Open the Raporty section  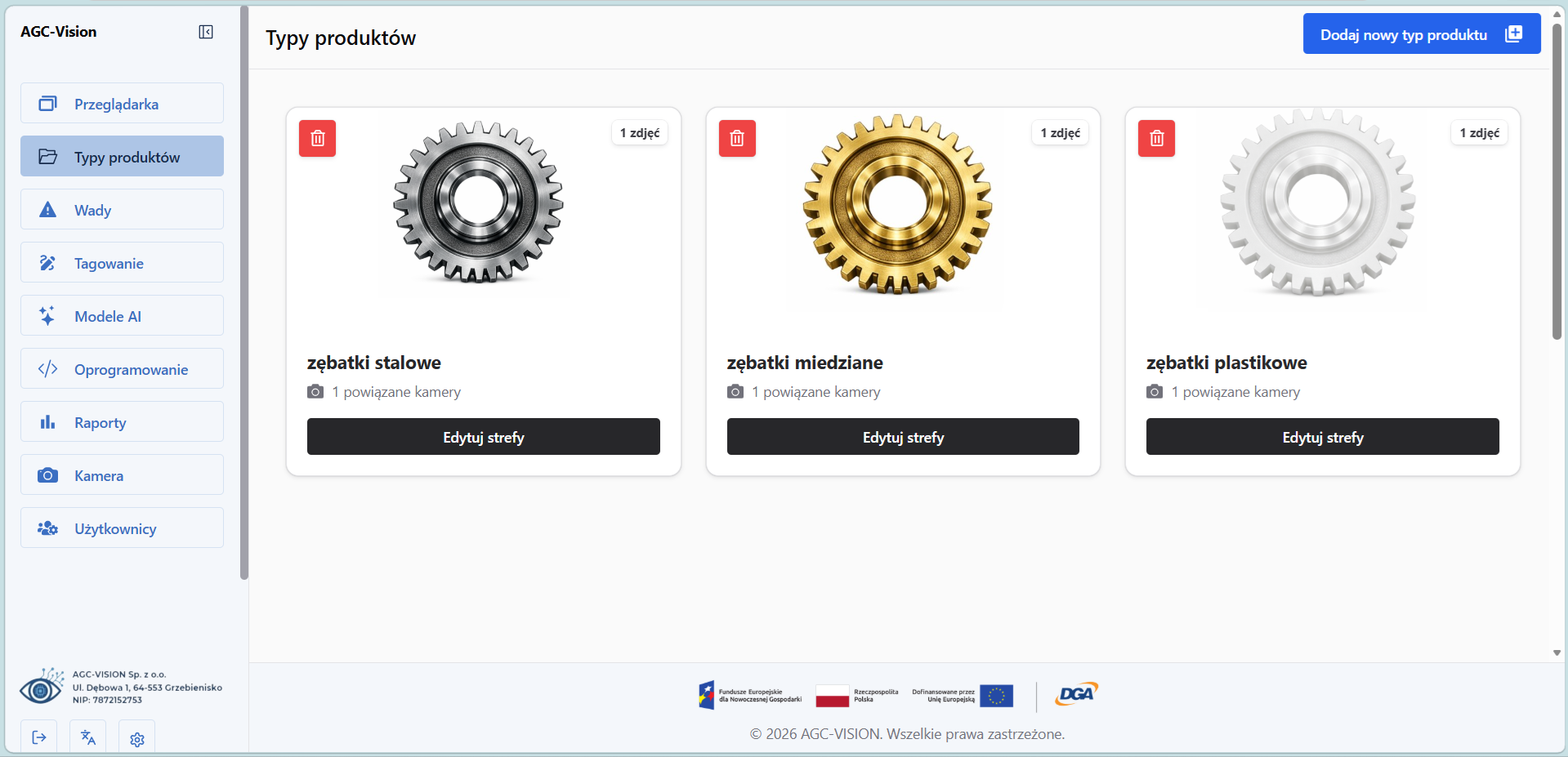tap(122, 422)
